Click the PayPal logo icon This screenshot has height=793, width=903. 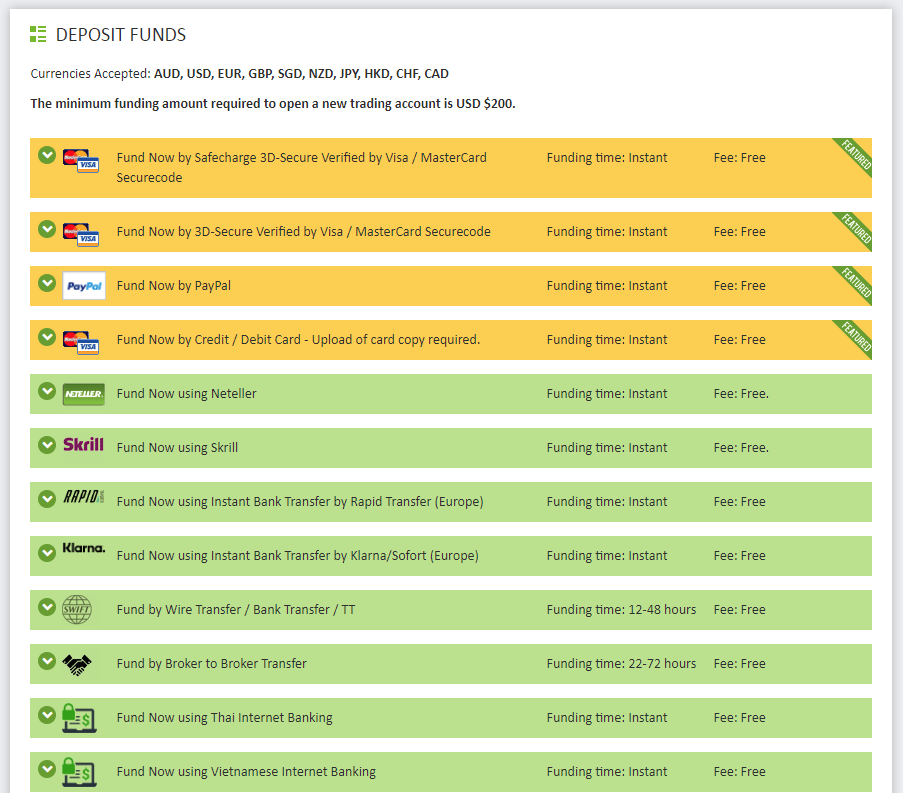(x=83, y=286)
